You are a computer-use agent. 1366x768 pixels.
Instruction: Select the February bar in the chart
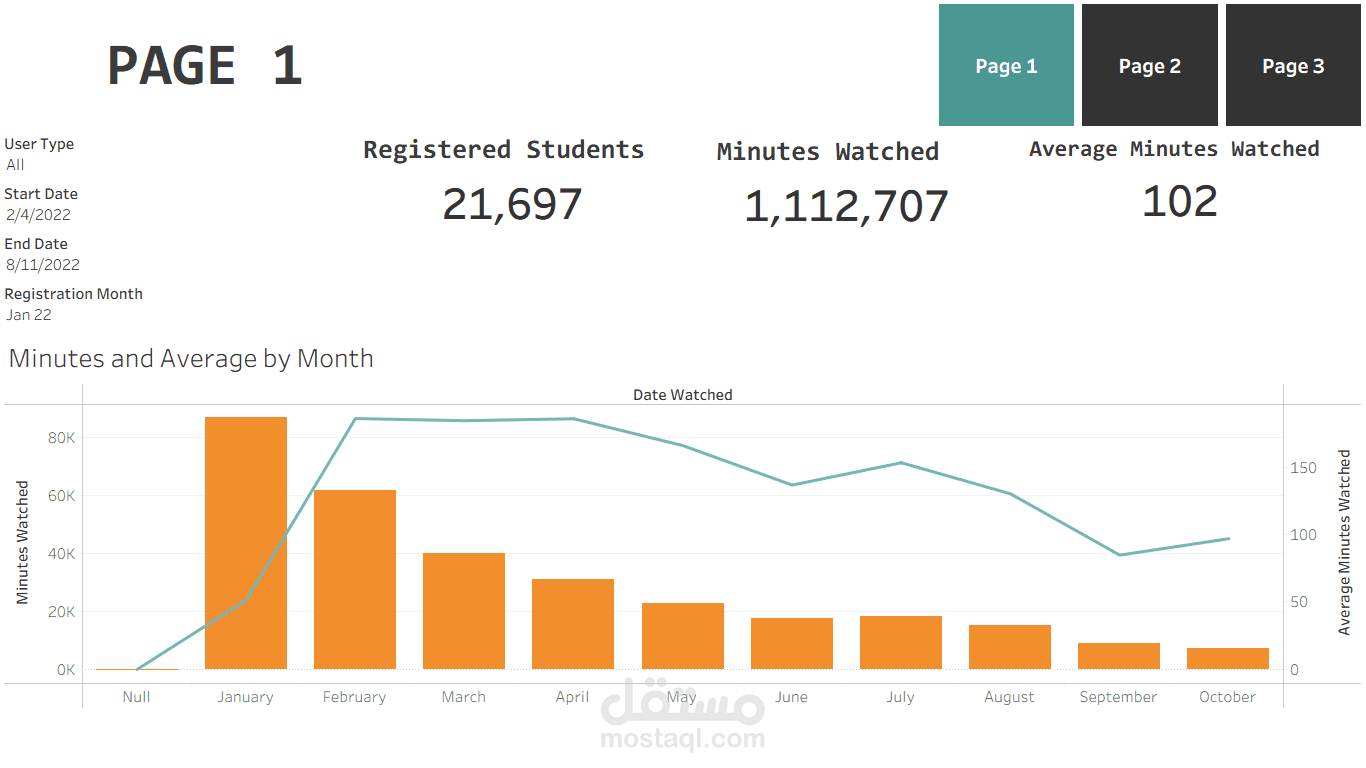tap(354, 580)
